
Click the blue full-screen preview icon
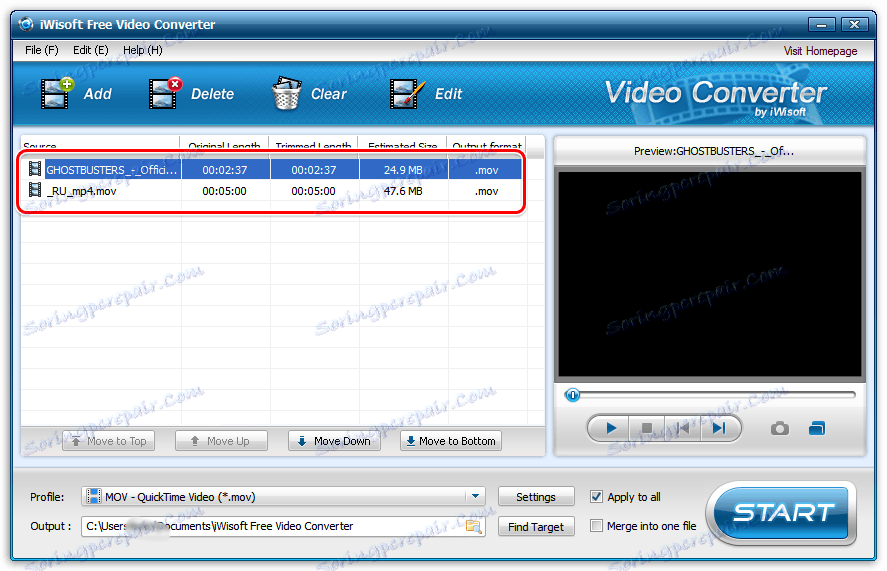tap(817, 428)
